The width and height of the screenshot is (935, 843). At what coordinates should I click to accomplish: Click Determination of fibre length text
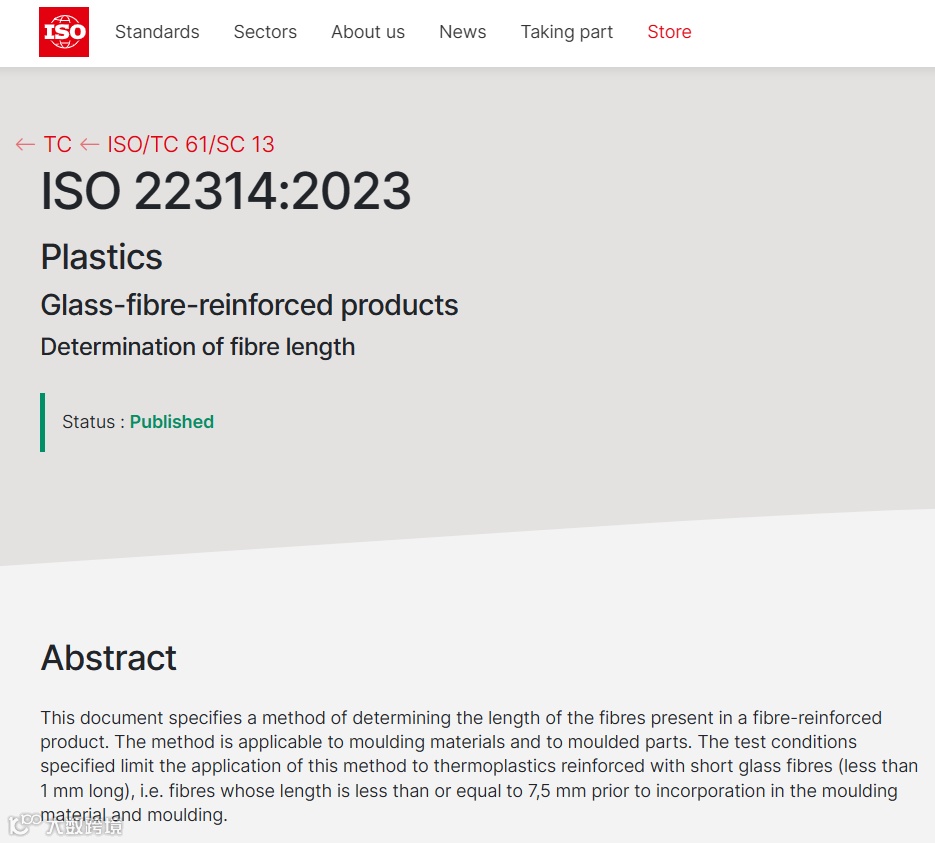[197, 347]
